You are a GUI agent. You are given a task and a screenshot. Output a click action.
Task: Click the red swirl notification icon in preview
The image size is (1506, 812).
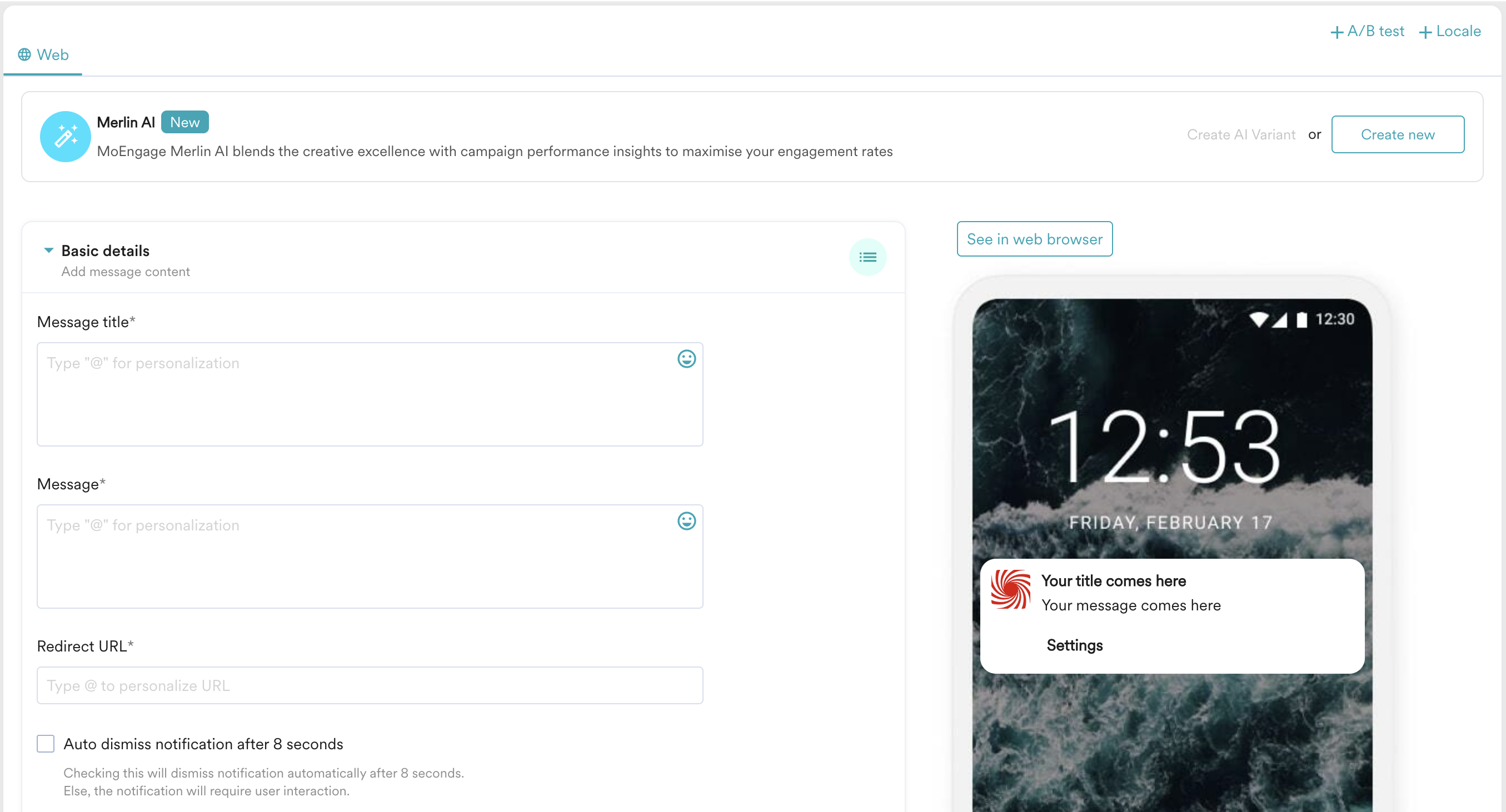(1010, 589)
